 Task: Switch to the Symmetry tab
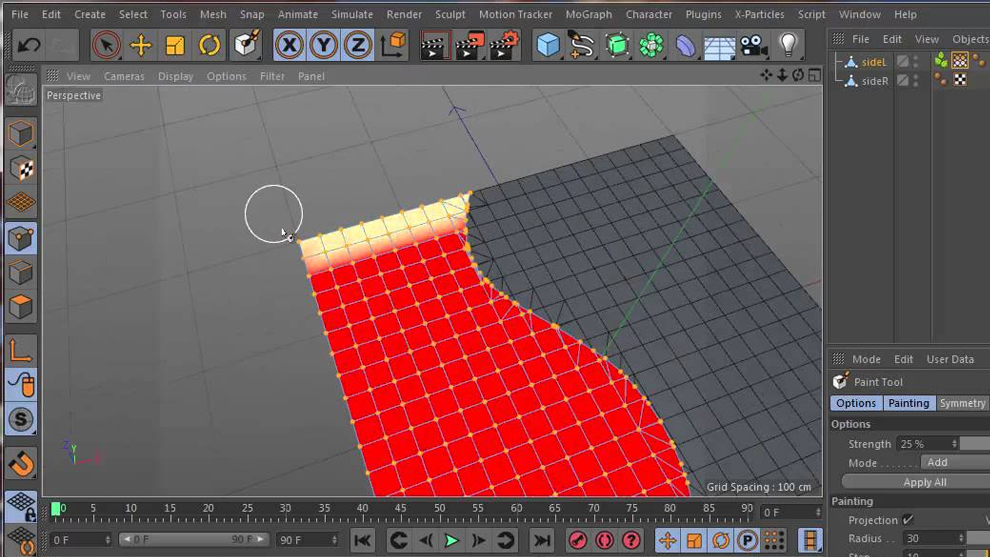pyautogui.click(x=962, y=403)
